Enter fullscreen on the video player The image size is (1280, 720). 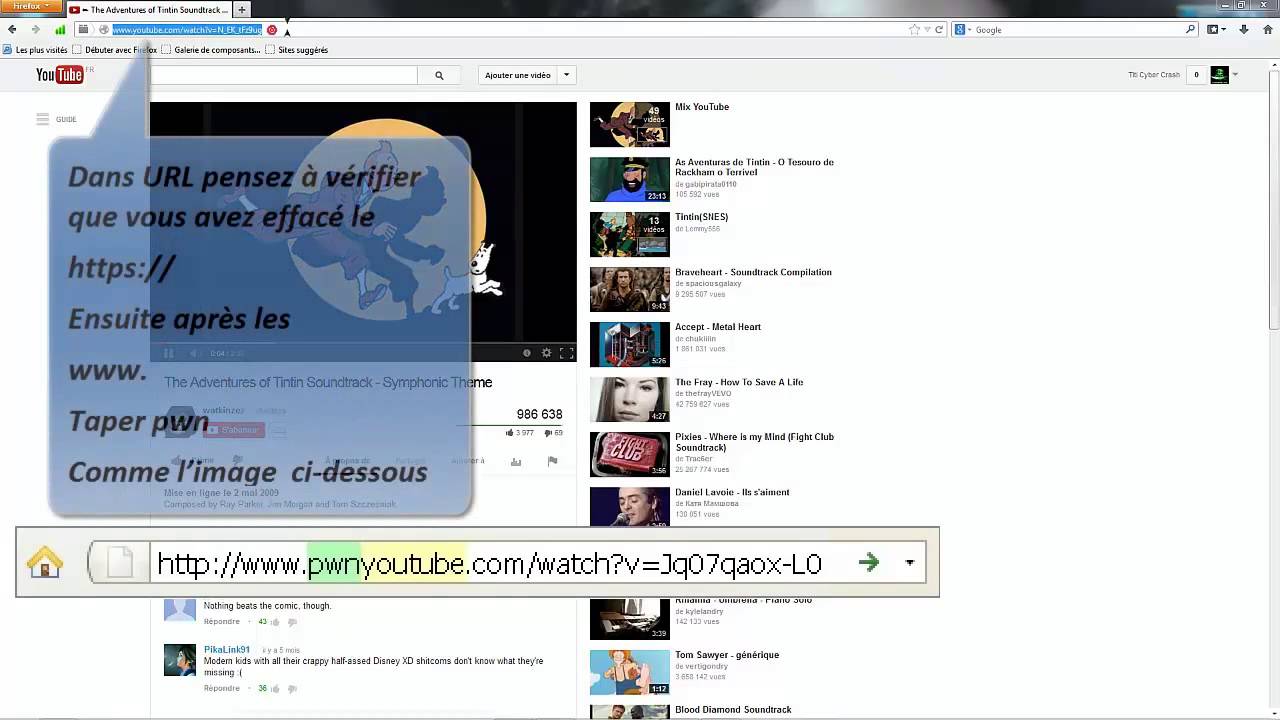pos(566,353)
